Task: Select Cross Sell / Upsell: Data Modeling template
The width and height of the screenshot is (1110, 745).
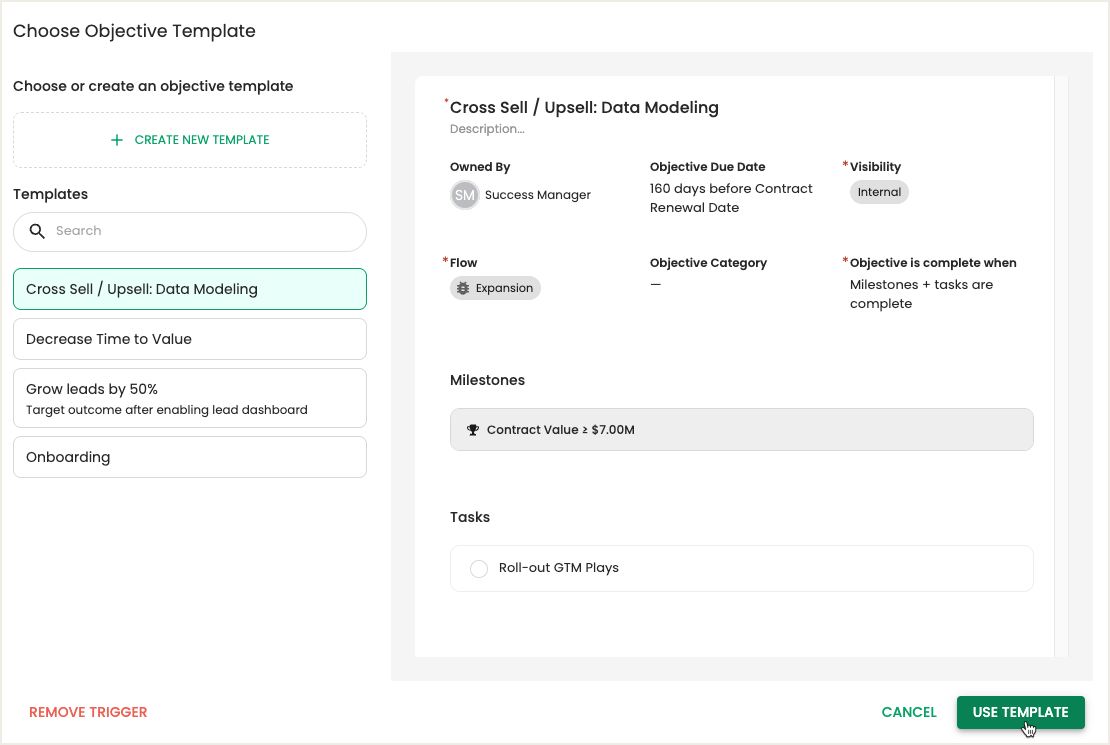Action: point(190,289)
